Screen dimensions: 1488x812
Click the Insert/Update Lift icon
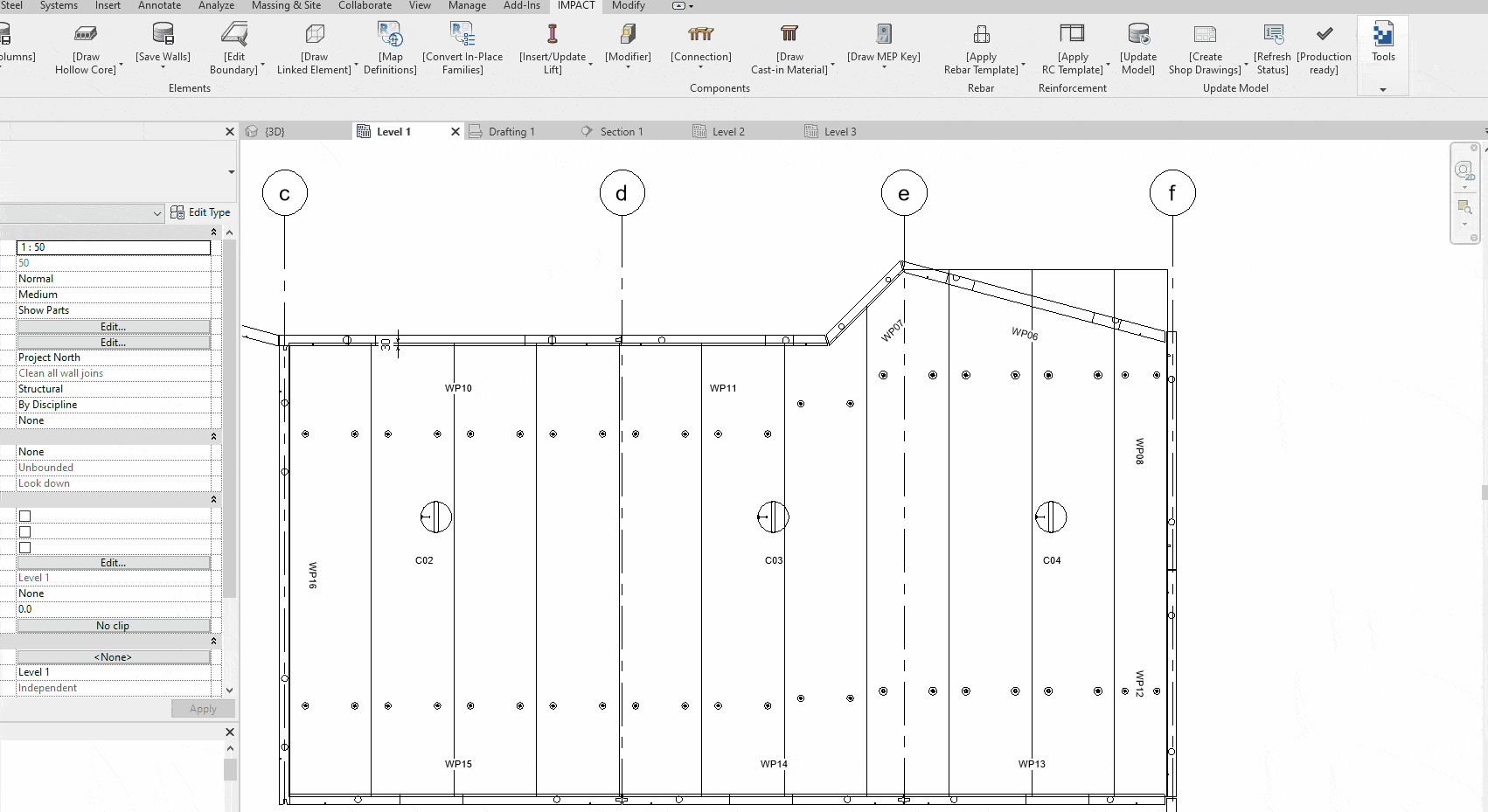[552, 34]
